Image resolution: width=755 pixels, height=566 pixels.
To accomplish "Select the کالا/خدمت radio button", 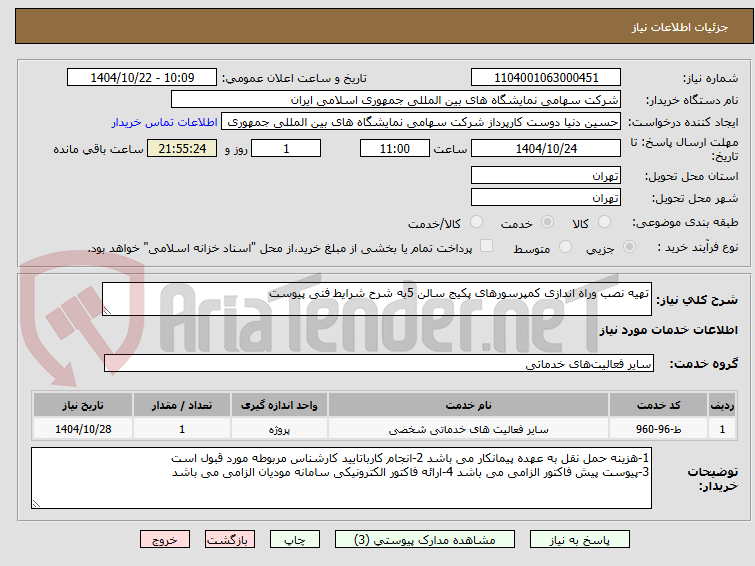I will [476, 222].
